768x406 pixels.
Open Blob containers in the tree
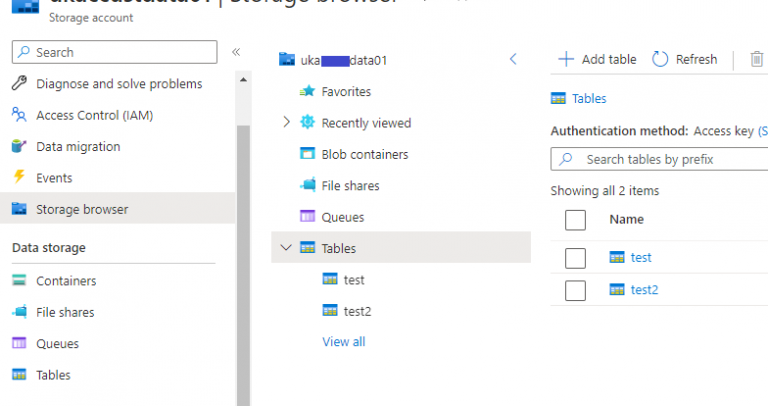coord(365,154)
